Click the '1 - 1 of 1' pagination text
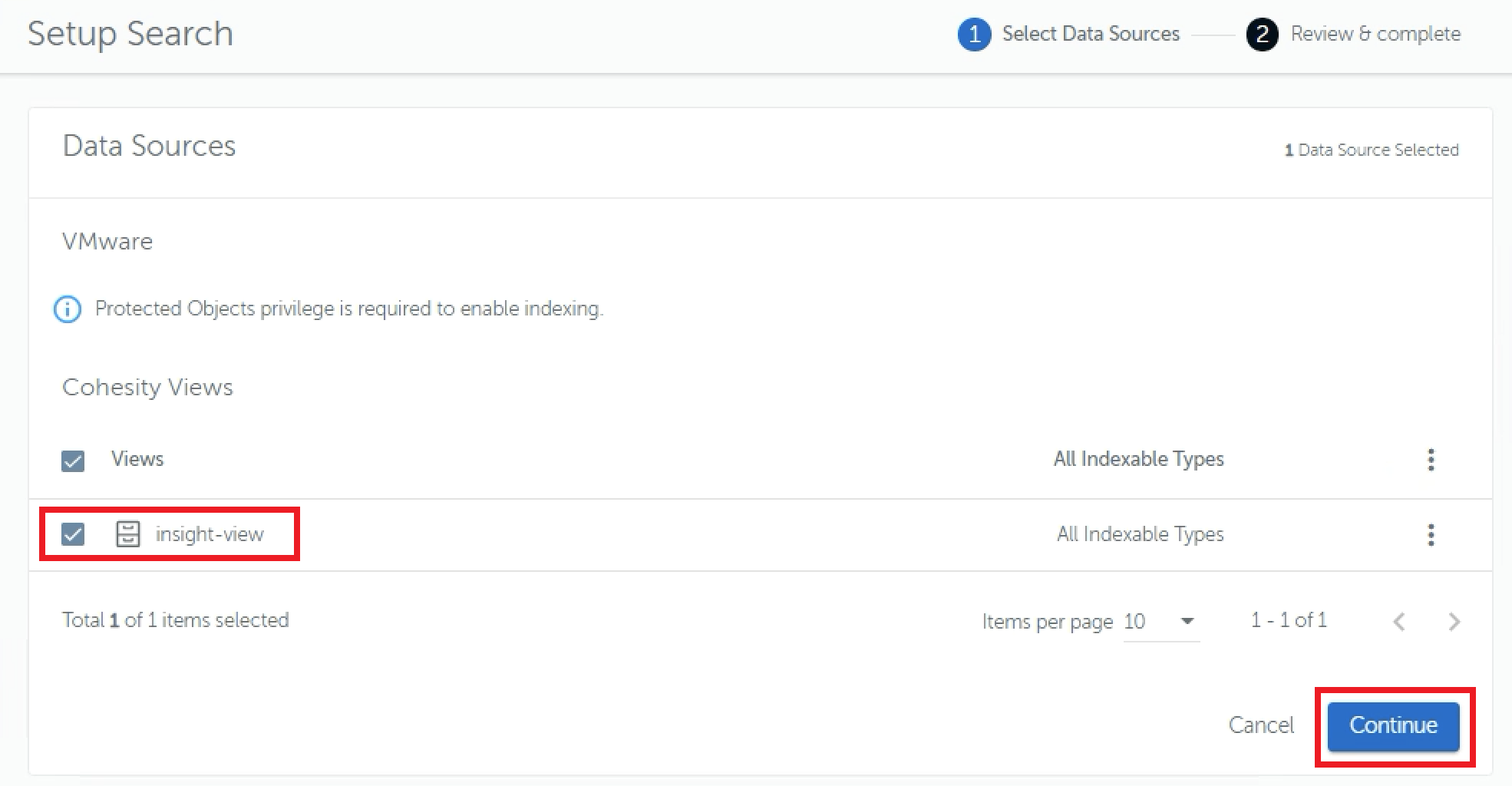This screenshot has height=786, width=1512. (1289, 620)
